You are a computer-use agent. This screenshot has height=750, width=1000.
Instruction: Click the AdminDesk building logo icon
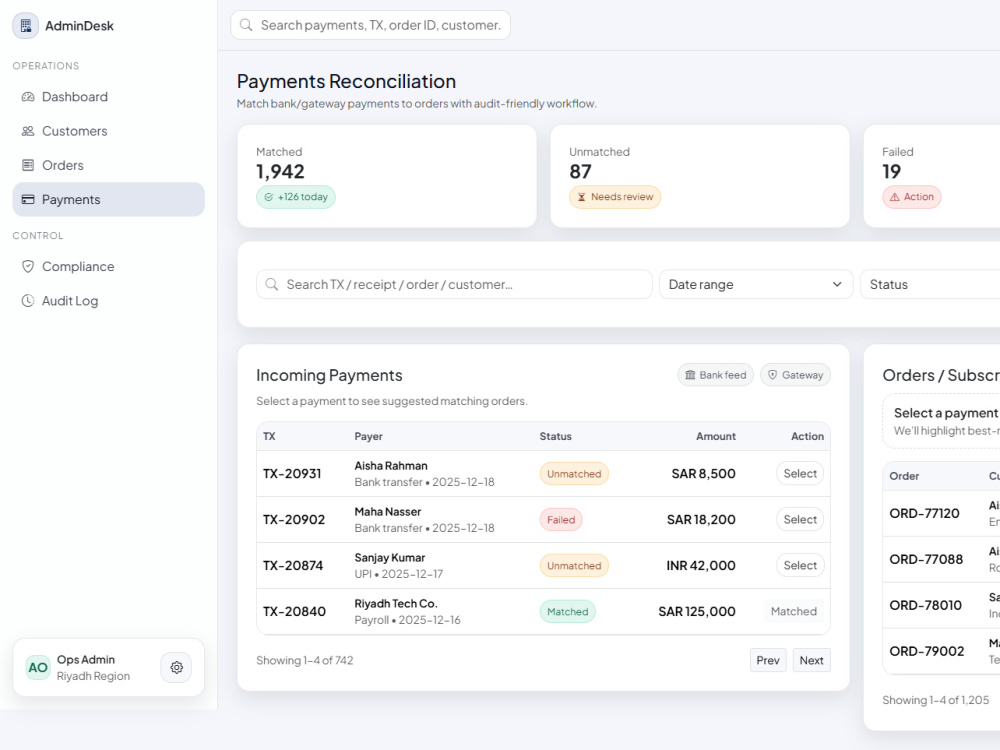pyautogui.click(x=26, y=26)
